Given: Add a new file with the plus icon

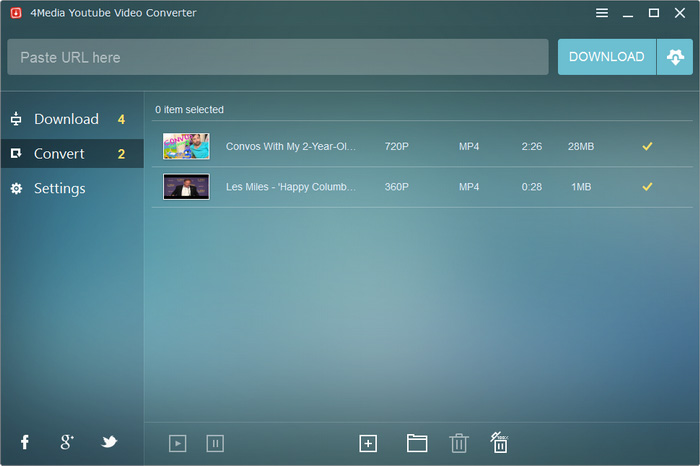Looking at the screenshot, I should (368, 443).
